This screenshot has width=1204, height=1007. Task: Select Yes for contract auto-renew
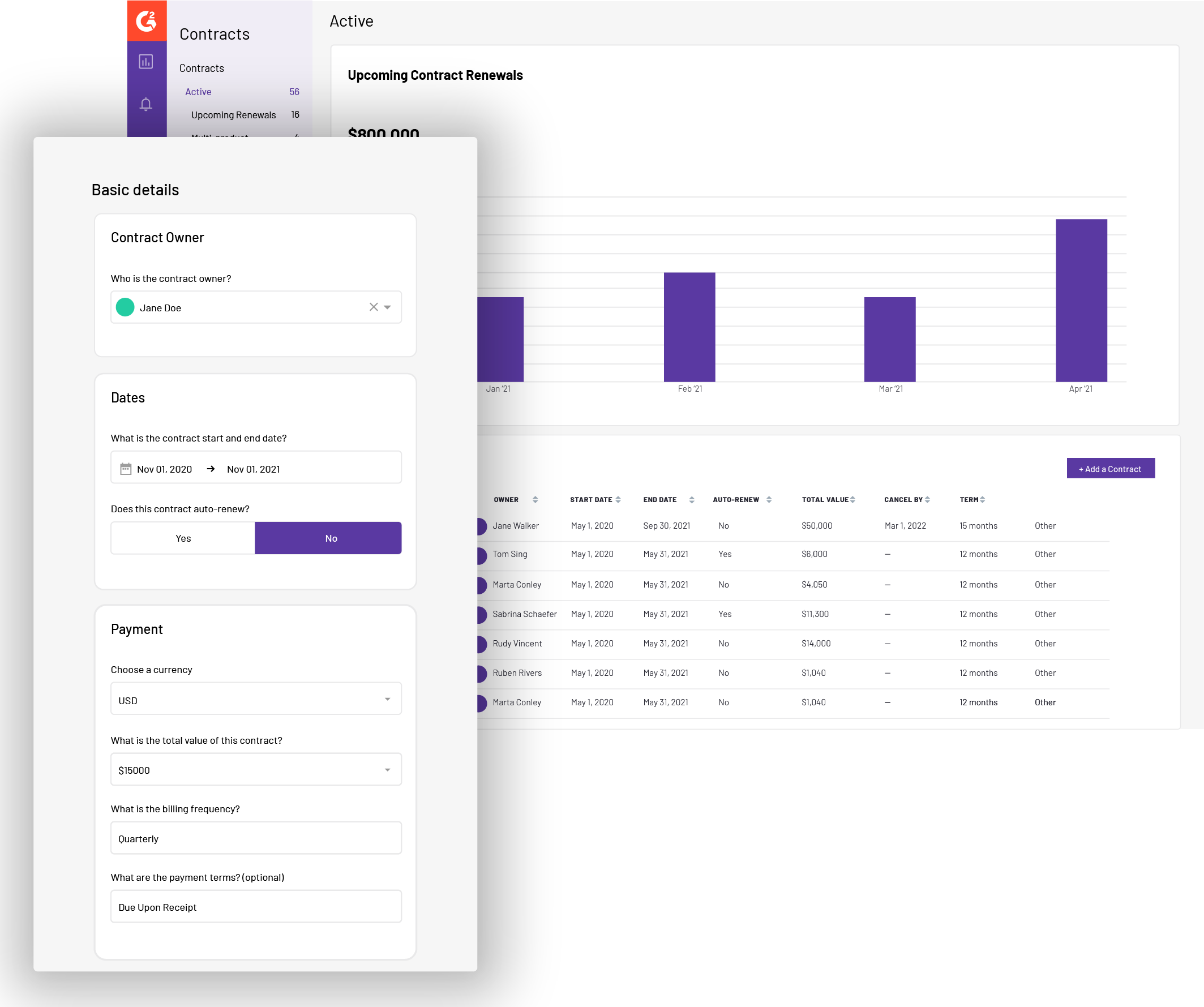coord(182,538)
